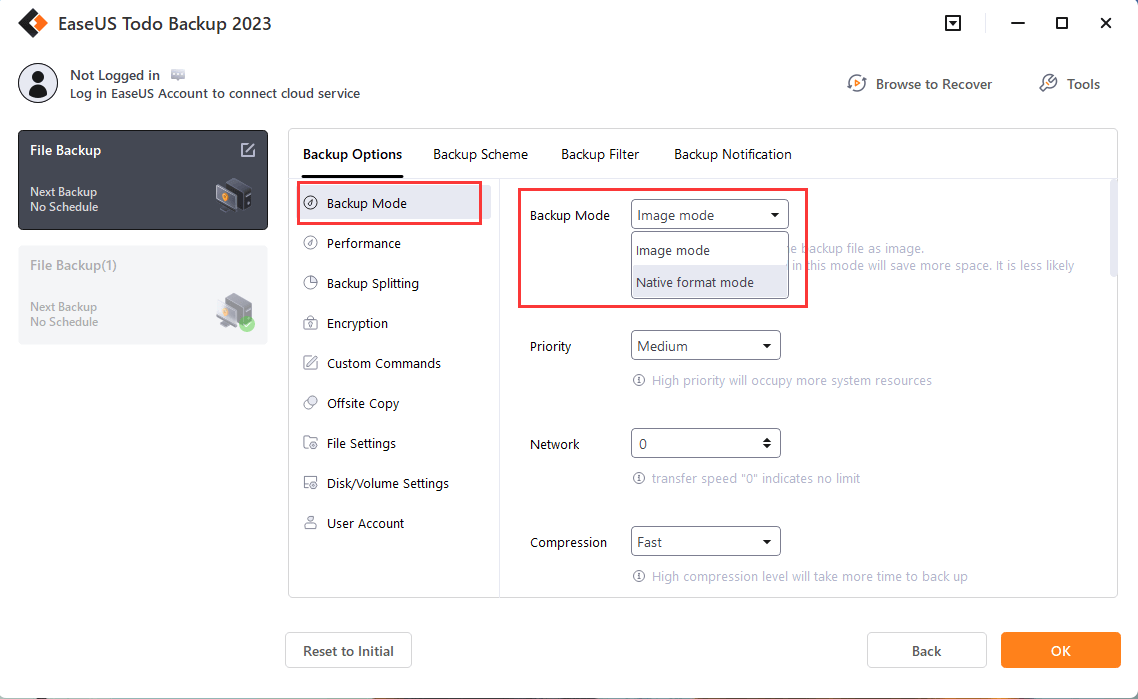The width and height of the screenshot is (1138, 699).
Task: Click the Back button
Action: tap(926, 650)
